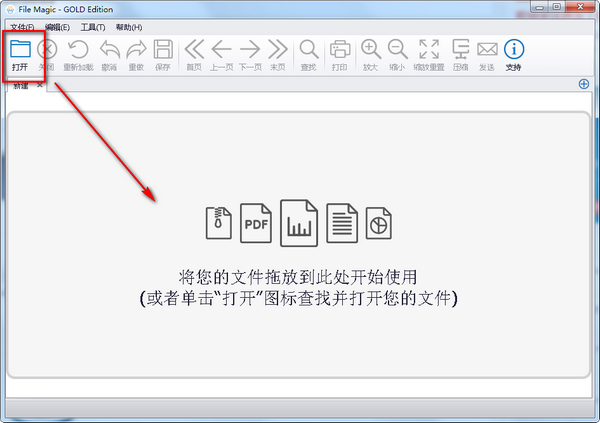Click the 发送 (Send) envelope icon
Viewport: 600px width, 423px height.
[487, 49]
